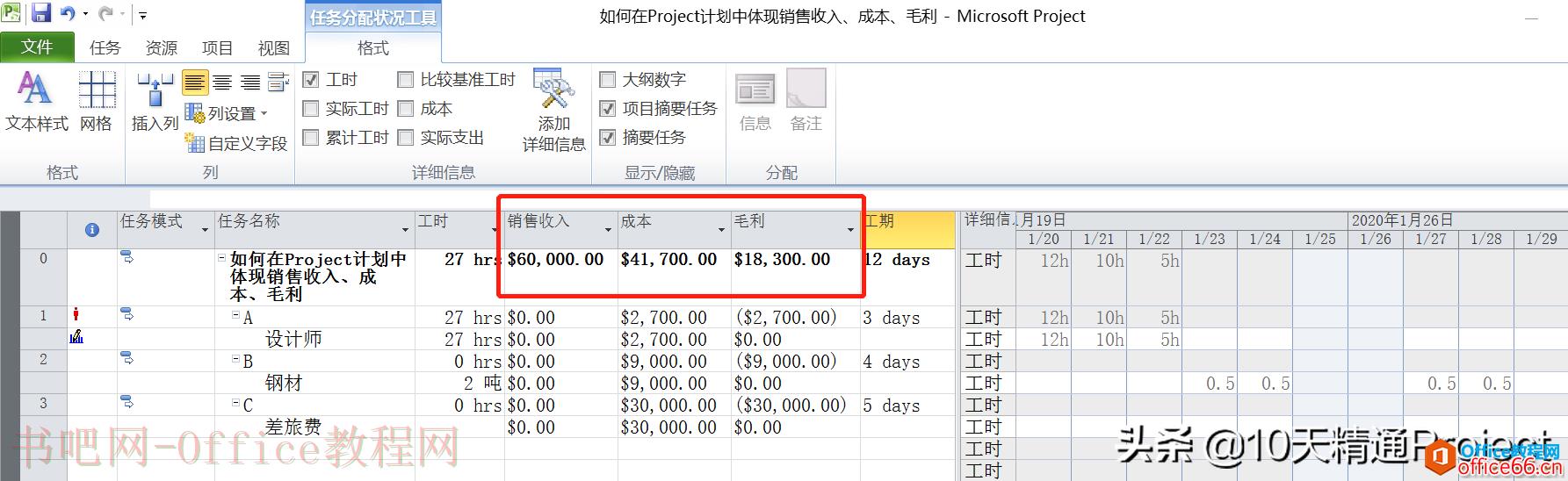This screenshot has width=1568, height=481.
Task: Enable the 实际支出 checkbox
Action: pos(405,138)
